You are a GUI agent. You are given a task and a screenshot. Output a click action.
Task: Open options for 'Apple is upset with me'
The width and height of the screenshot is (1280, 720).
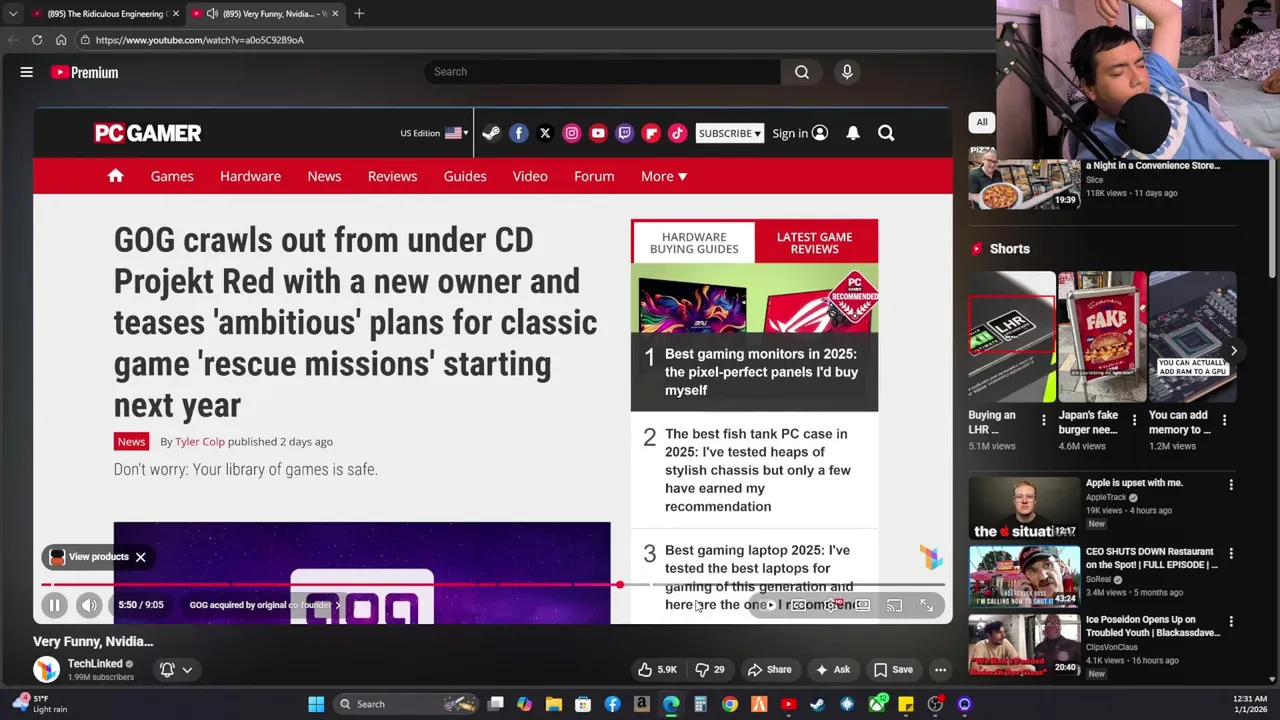[x=1231, y=485]
